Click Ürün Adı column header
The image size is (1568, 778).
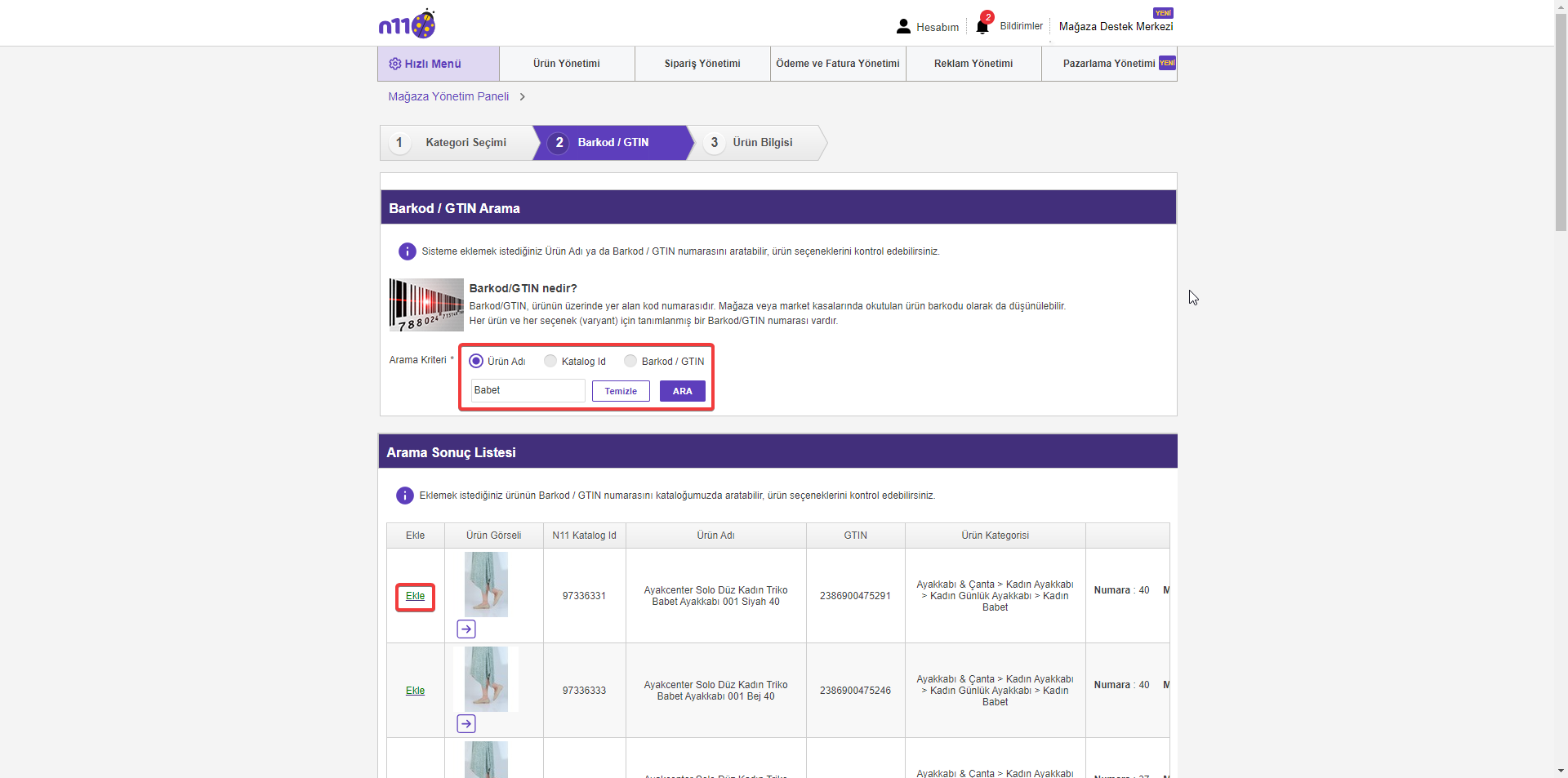coord(715,536)
